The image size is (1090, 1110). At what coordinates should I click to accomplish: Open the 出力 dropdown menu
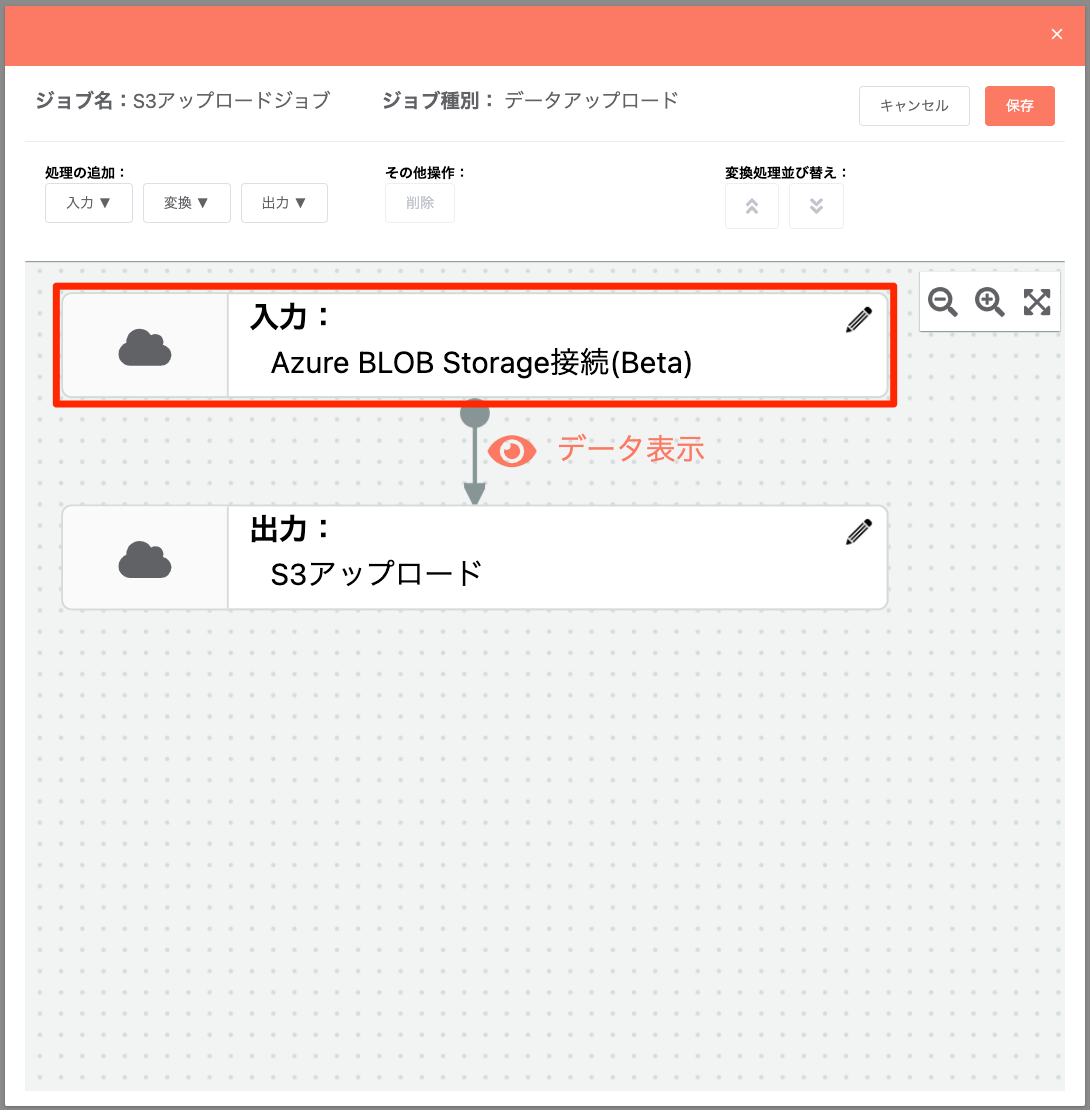284,203
